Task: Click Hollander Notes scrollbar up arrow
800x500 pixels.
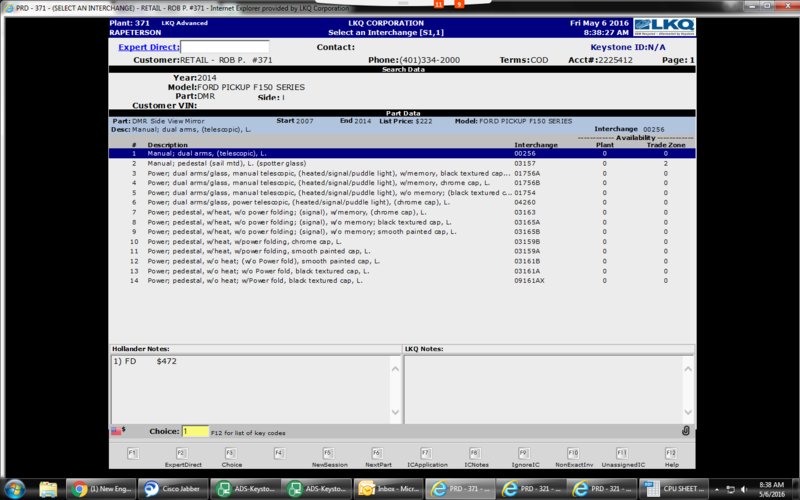Action: point(395,369)
